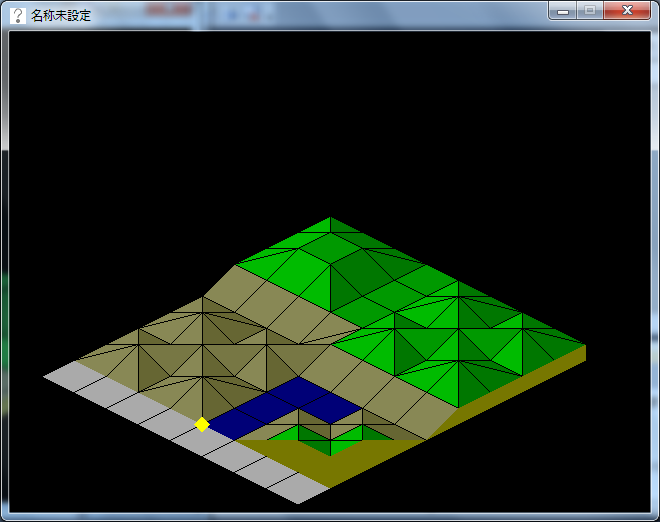Maximize the 名称未設定 window

(x=590, y=10)
